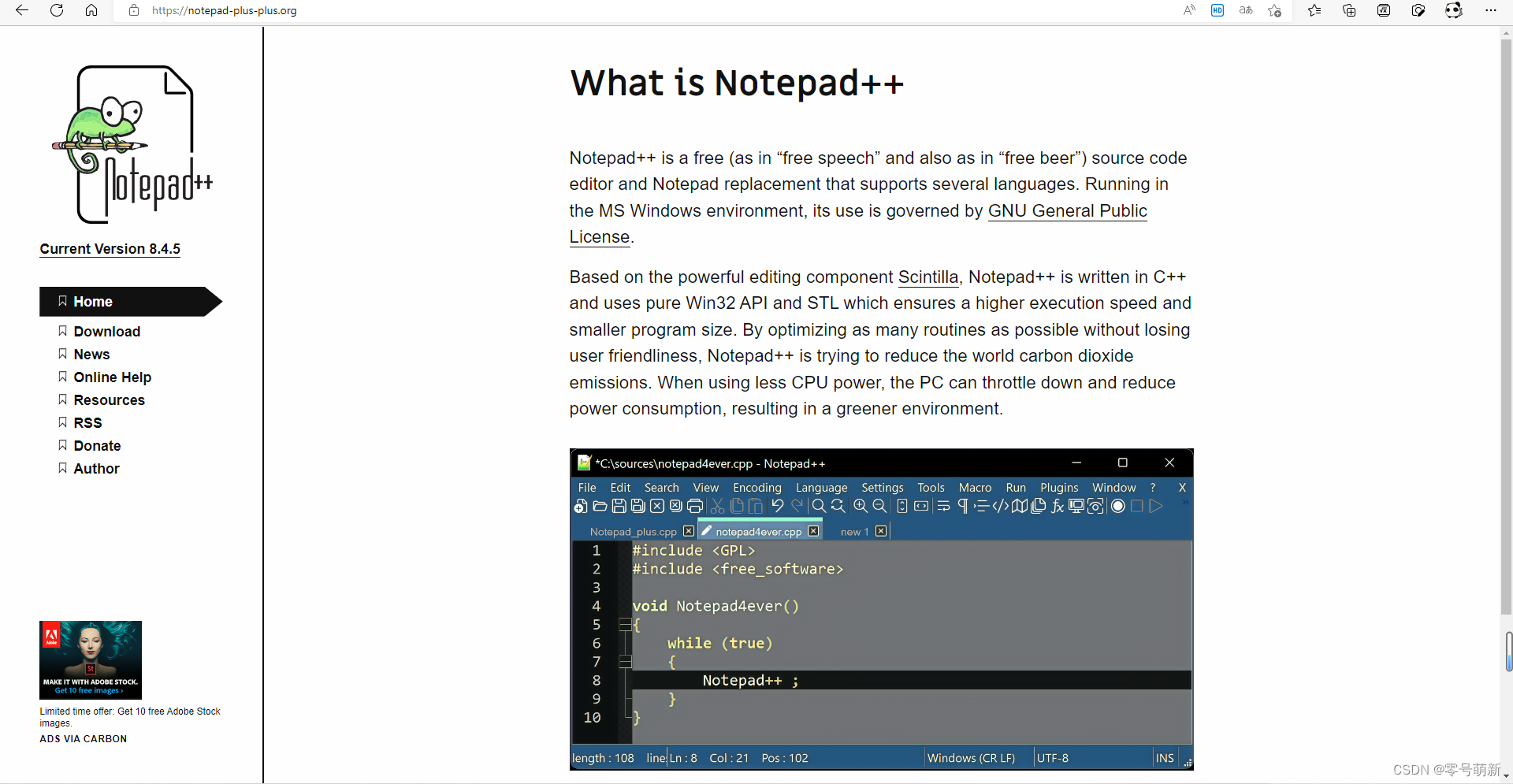The width and height of the screenshot is (1513, 784).
Task: Click the scrollbar down arrow at bottom
Action: coord(1507,777)
